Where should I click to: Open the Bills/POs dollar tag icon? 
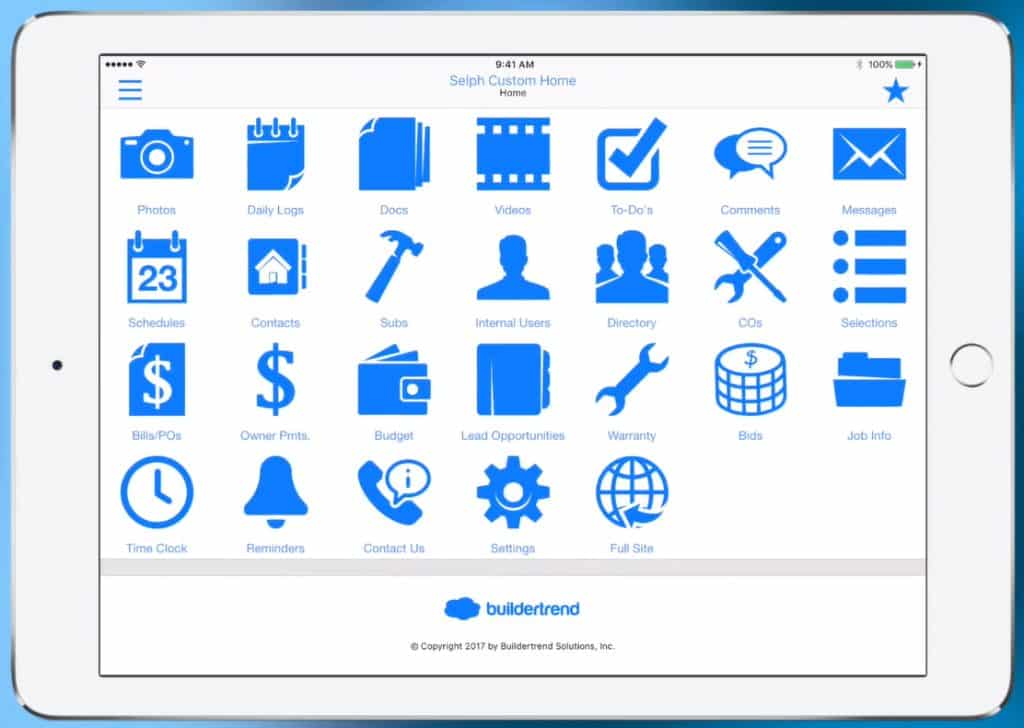tap(157, 381)
